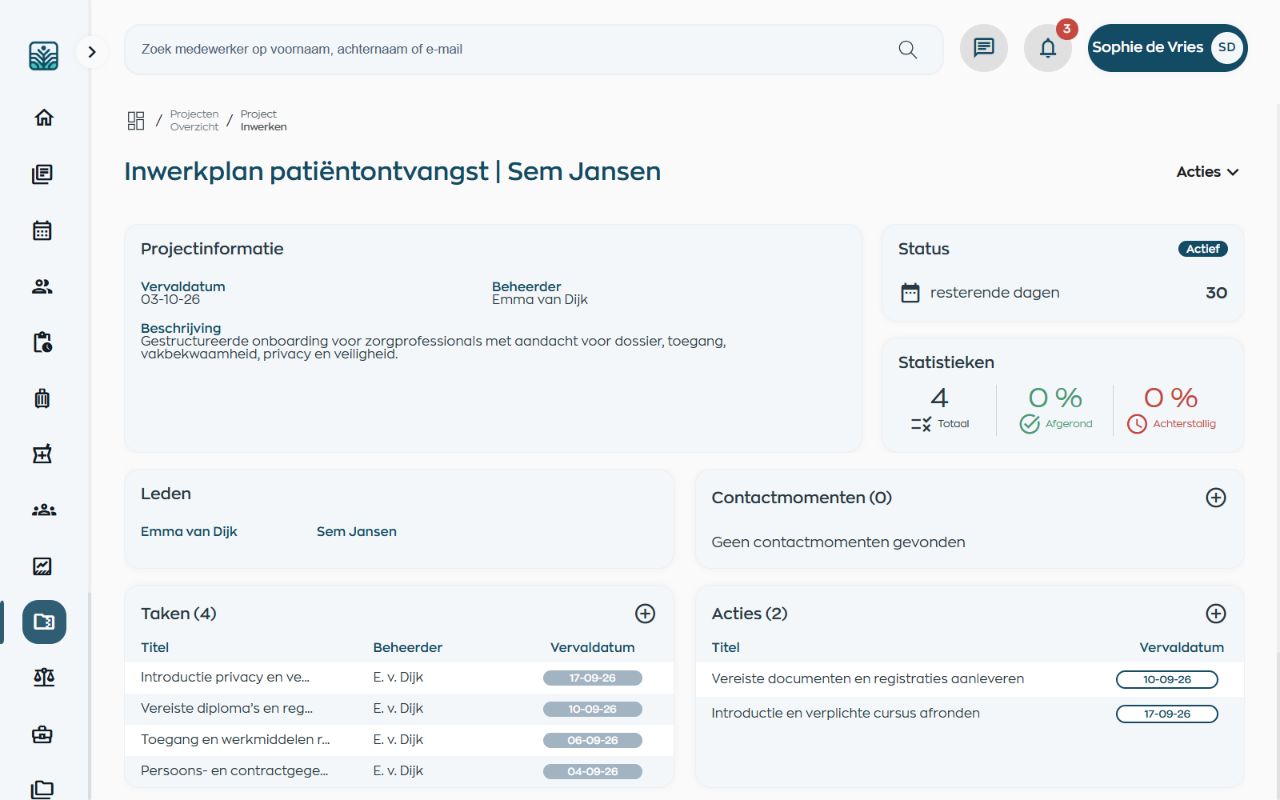Open Sophie de Vries profile menu

point(1168,48)
